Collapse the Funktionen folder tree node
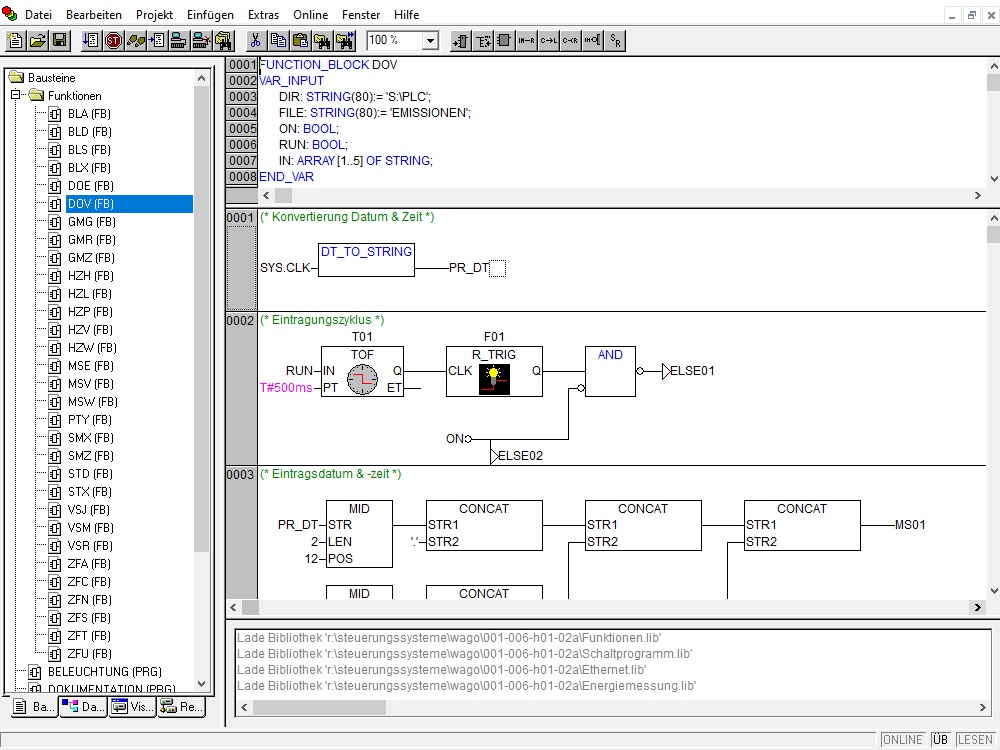 pos(16,96)
